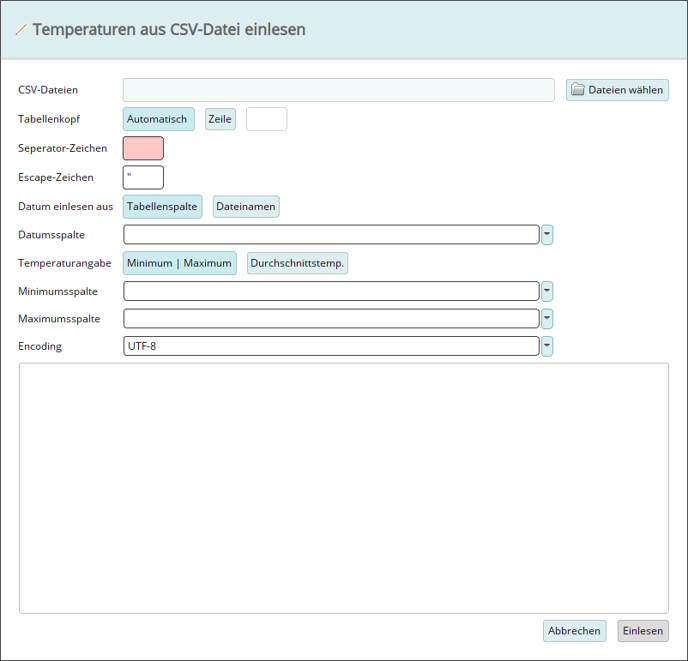Switch date source to Dateinamen
This screenshot has height=661, width=688.
pos(246,206)
